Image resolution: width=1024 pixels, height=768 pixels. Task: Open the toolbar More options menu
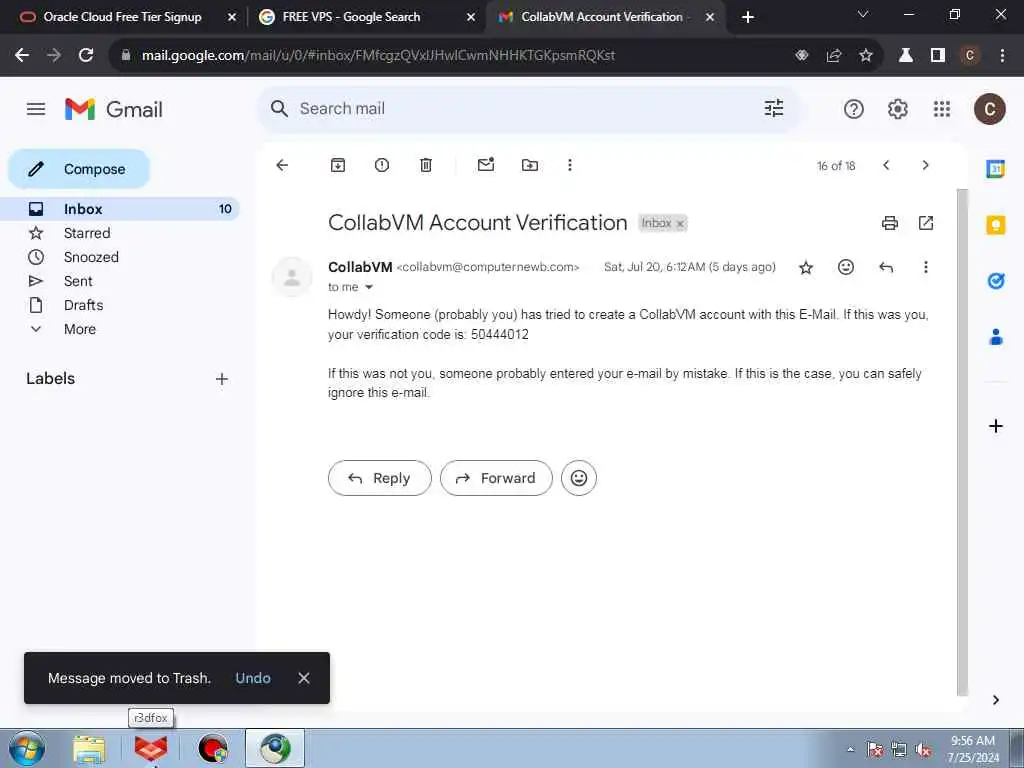[569, 165]
